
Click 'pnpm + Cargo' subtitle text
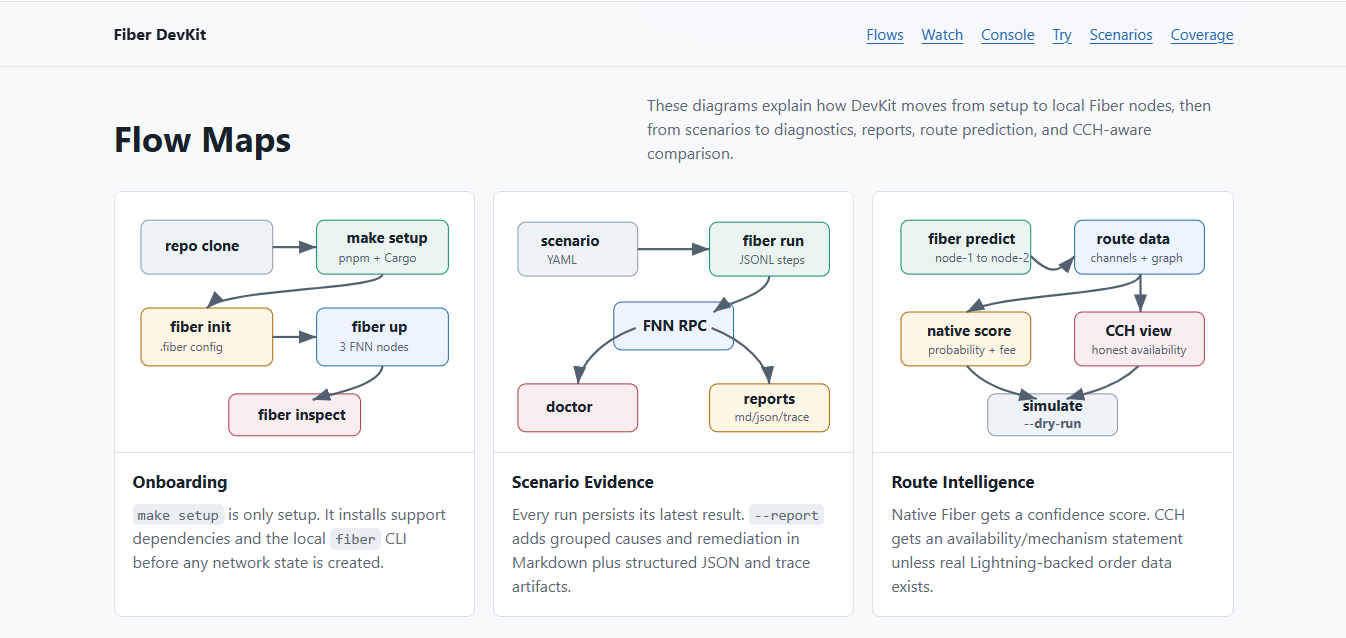(x=378, y=258)
